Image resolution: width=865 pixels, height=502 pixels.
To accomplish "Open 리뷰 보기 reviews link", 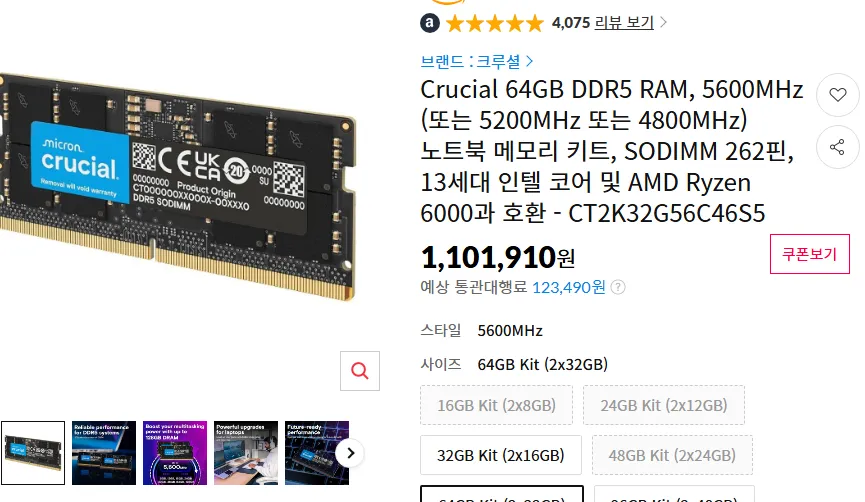I will point(624,23).
